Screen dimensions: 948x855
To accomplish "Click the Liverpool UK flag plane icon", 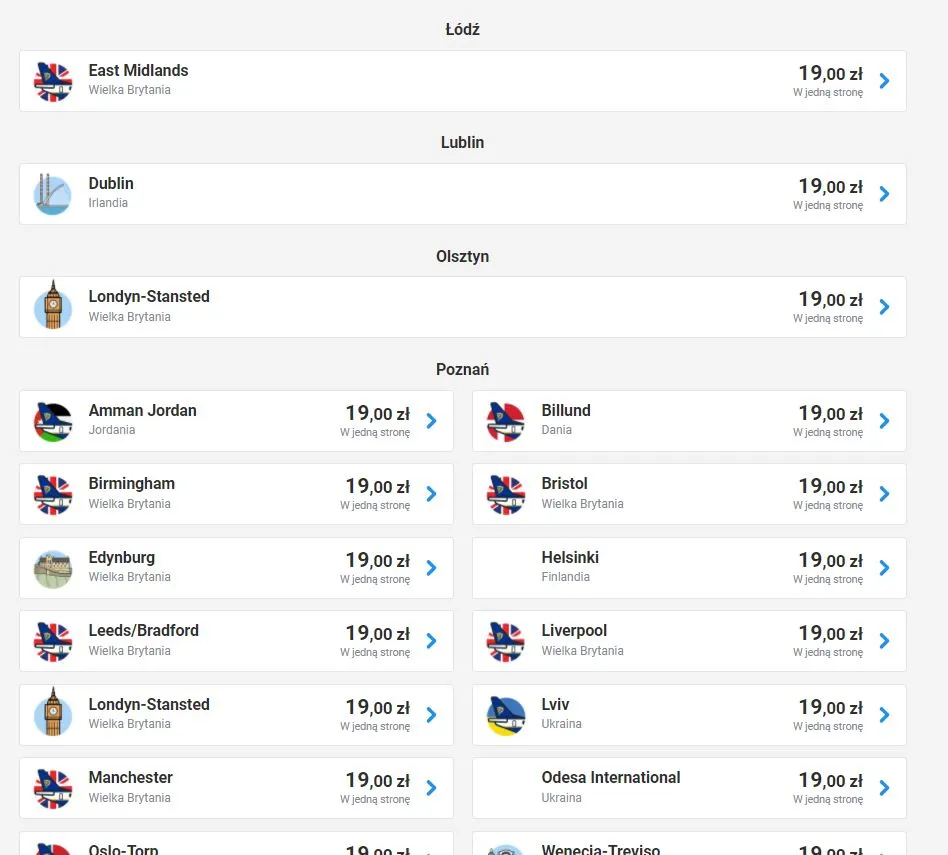I will [x=506, y=641].
